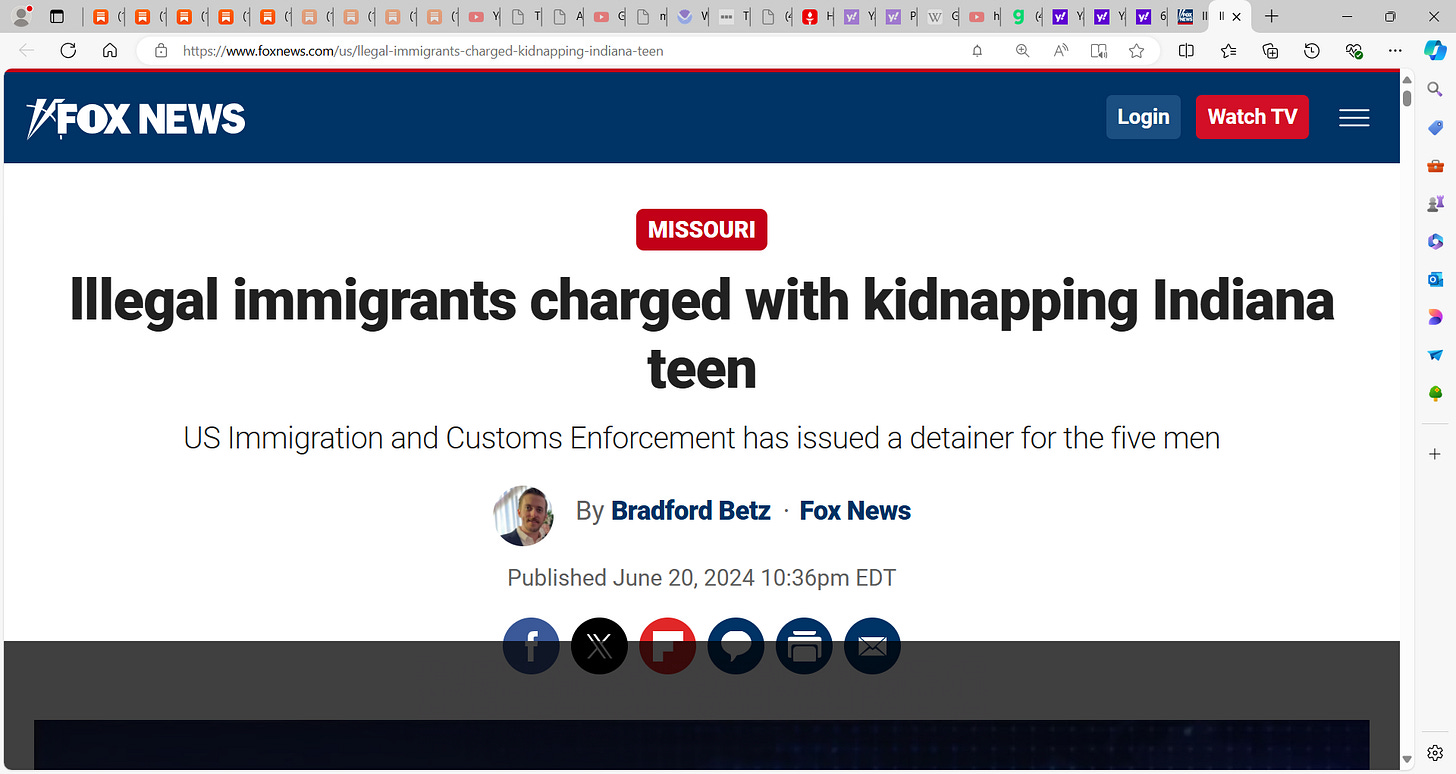Image resolution: width=1456 pixels, height=774 pixels.
Task: Open the zoom magnifier in address bar
Action: point(1022,51)
